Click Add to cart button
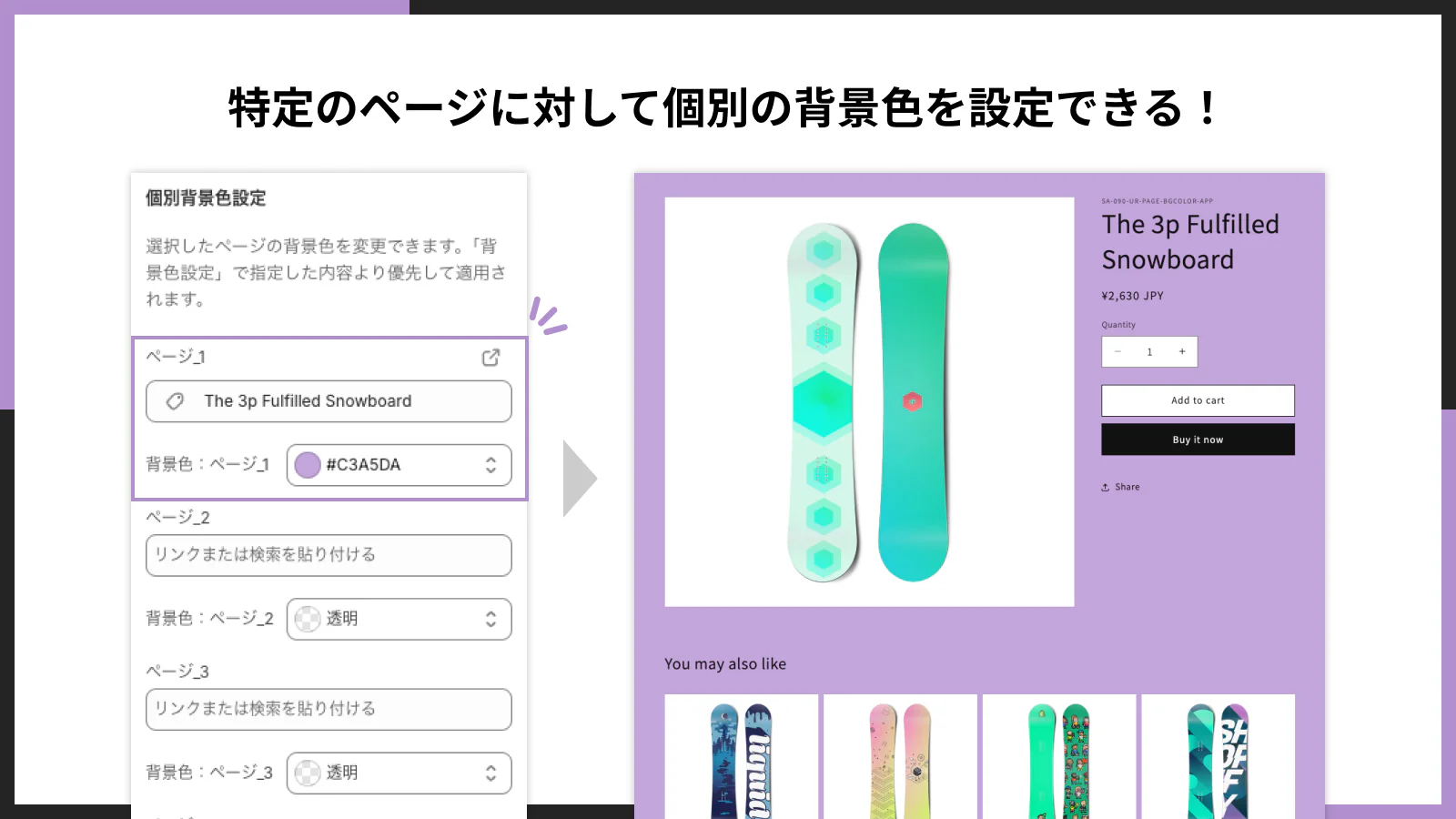The image size is (1456, 819). click(1198, 400)
